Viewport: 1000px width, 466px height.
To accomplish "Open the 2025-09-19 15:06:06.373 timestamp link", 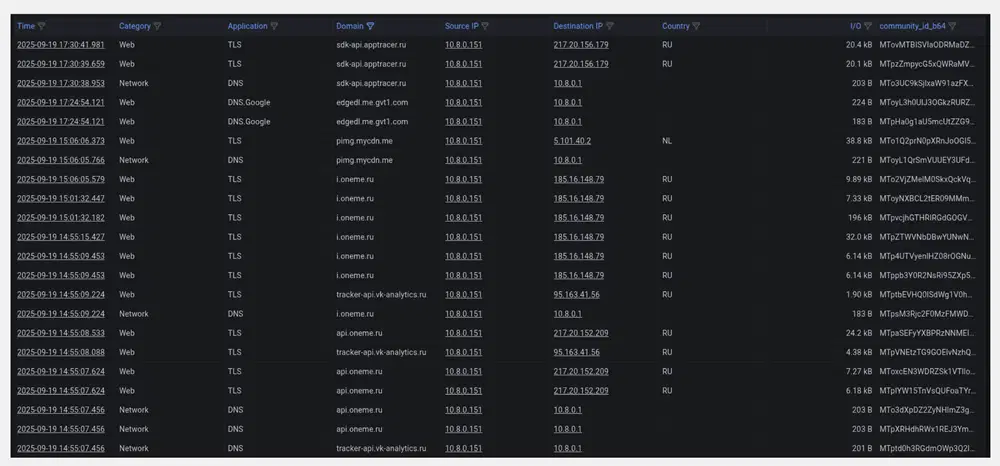I will [61, 141].
